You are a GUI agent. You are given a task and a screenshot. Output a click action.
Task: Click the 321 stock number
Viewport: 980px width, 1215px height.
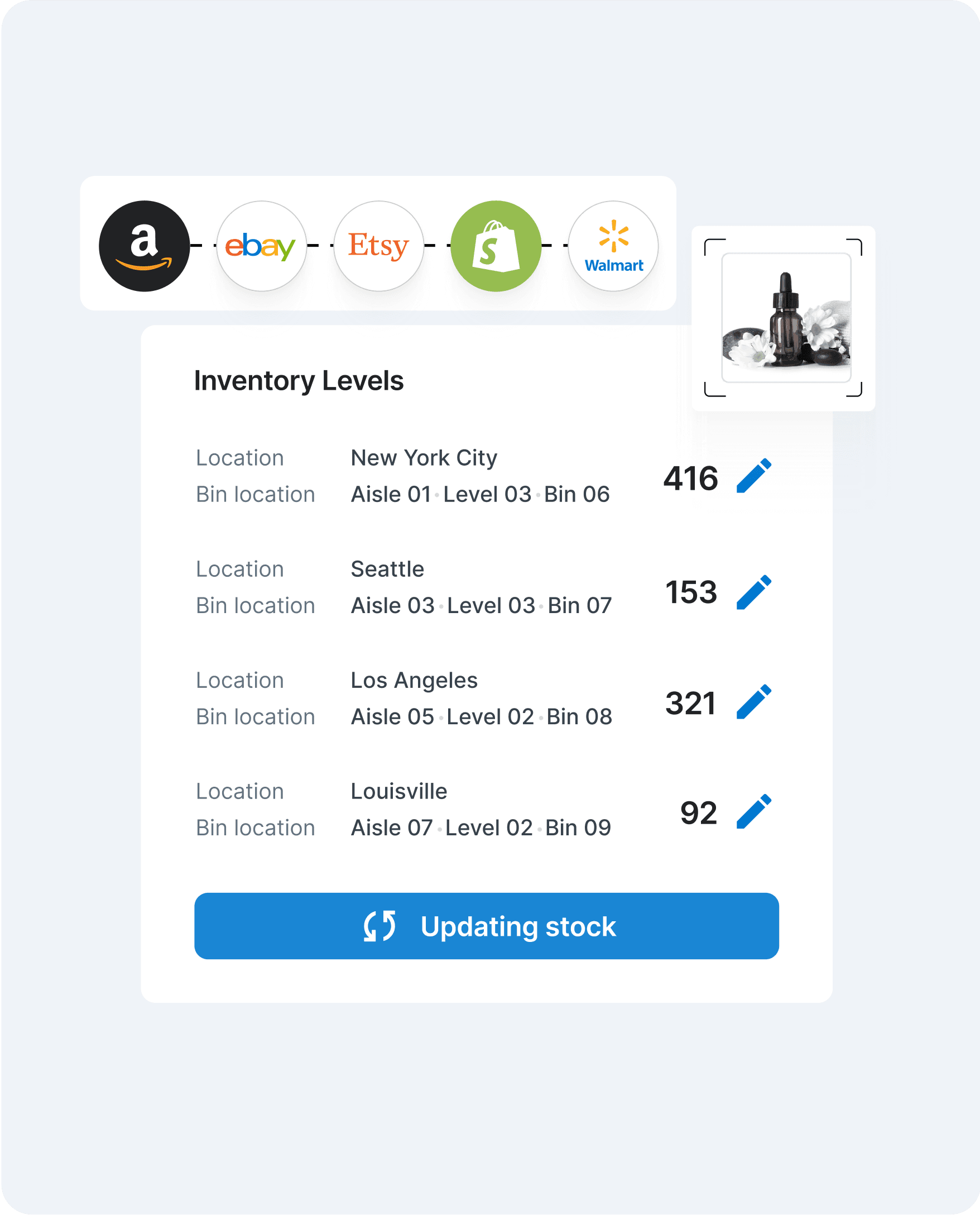(691, 703)
